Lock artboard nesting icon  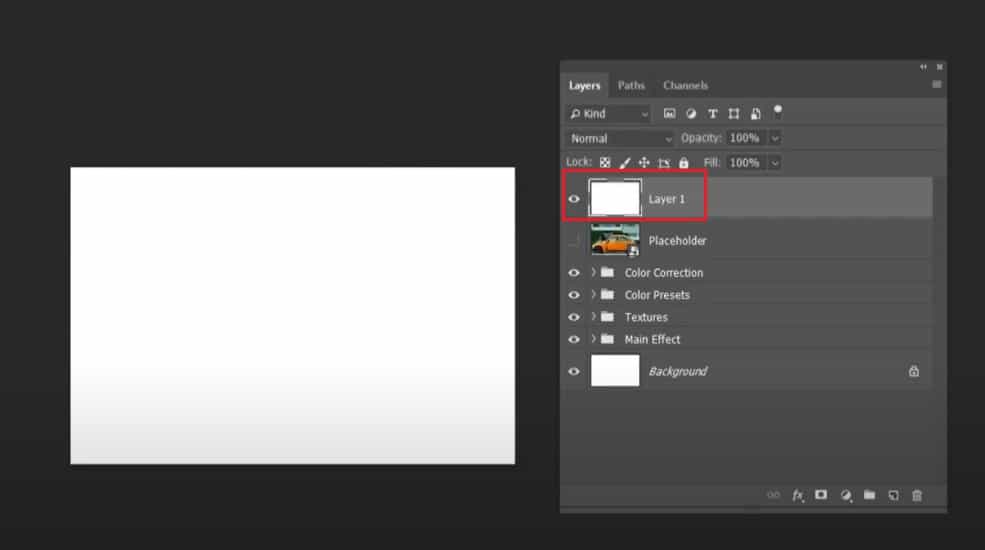pos(664,163)
